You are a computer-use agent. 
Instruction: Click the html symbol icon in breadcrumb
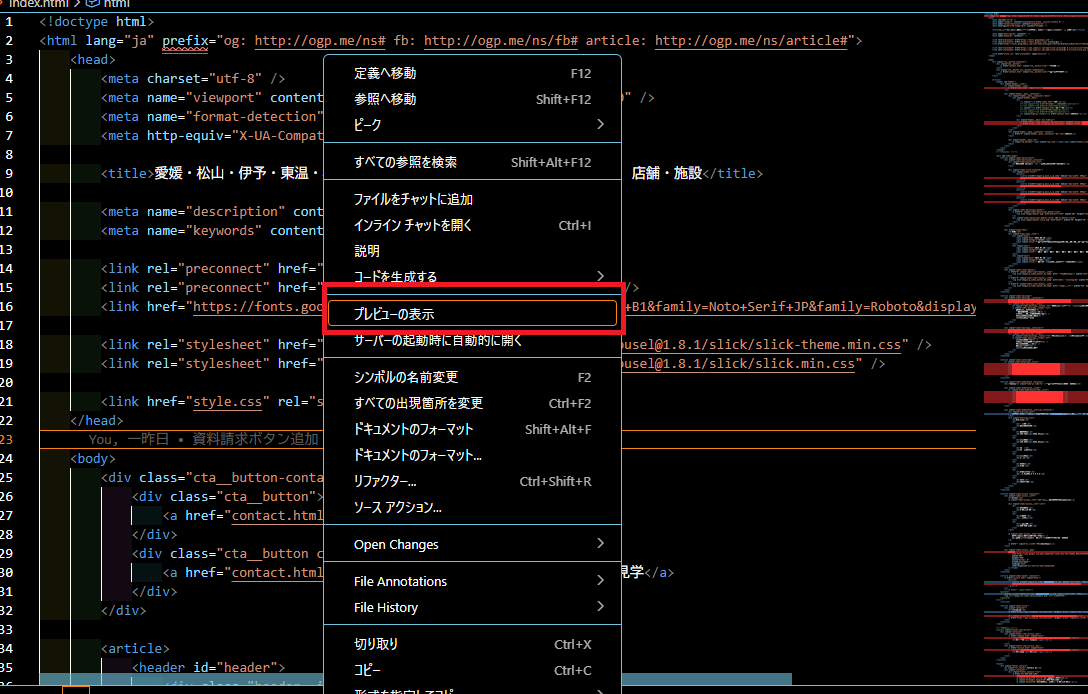(92, 3)
